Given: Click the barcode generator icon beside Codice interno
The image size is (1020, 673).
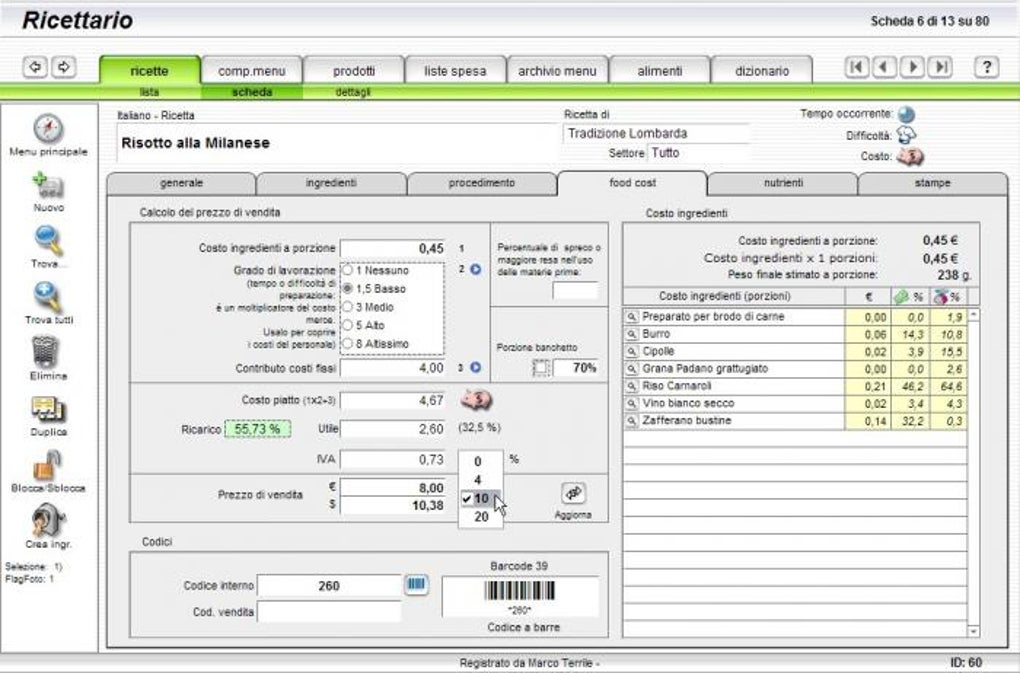Looking at the screenshot, I should coord(416,585).
